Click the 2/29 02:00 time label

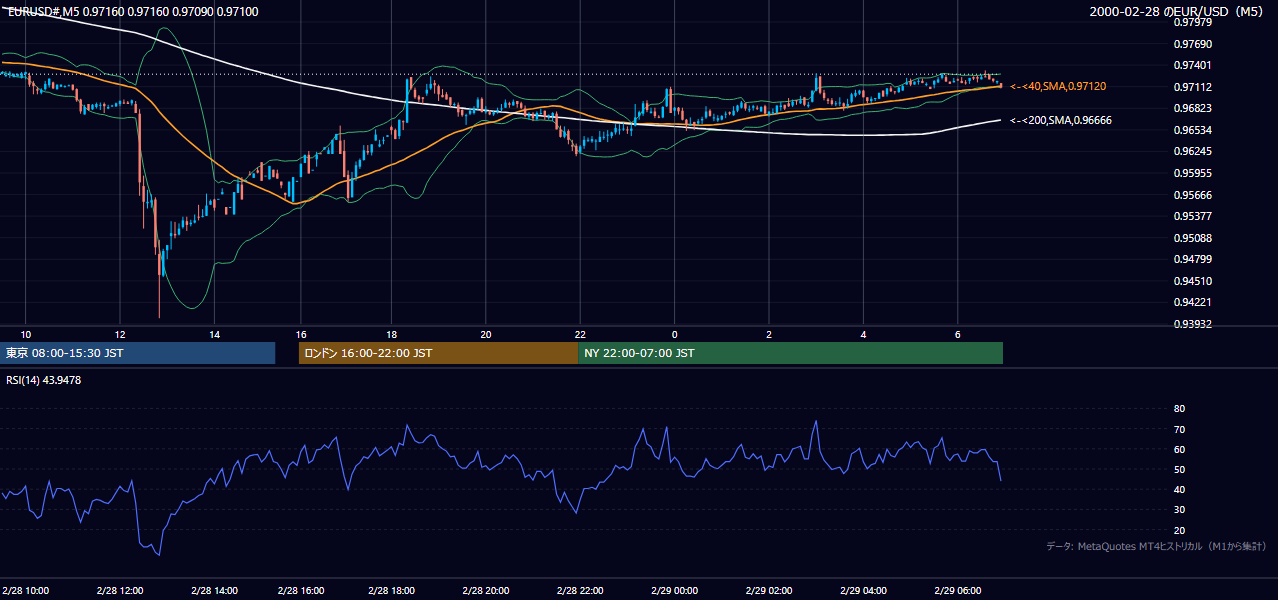(x=769, y=590)
